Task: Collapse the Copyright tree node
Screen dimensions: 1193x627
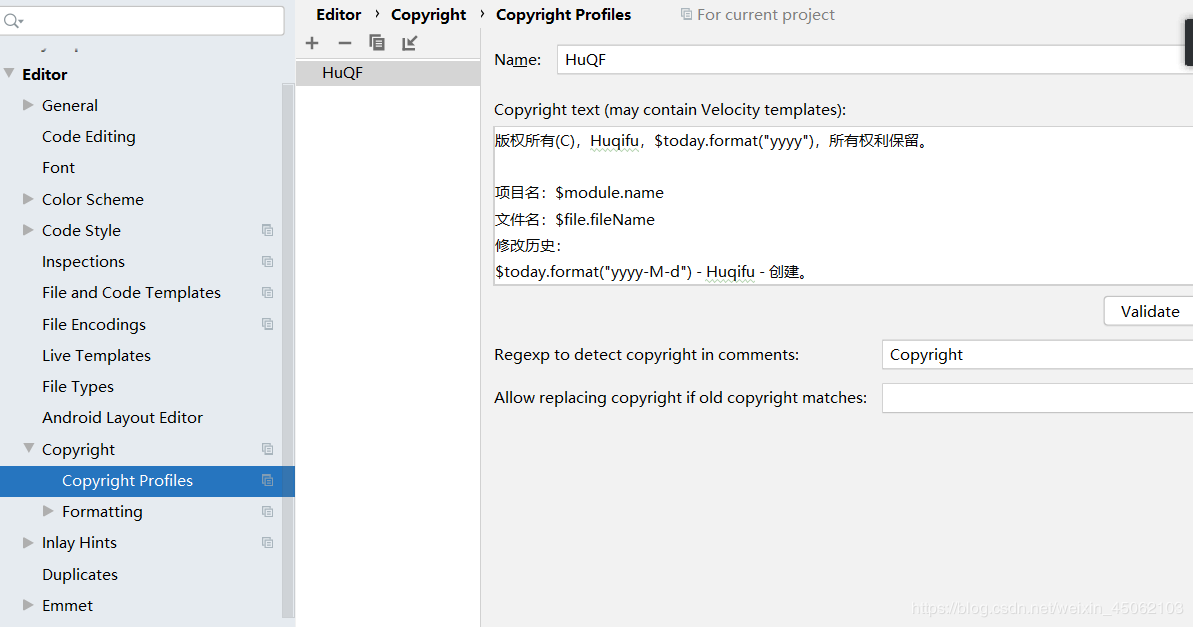Action: click(x=28, y=449)
